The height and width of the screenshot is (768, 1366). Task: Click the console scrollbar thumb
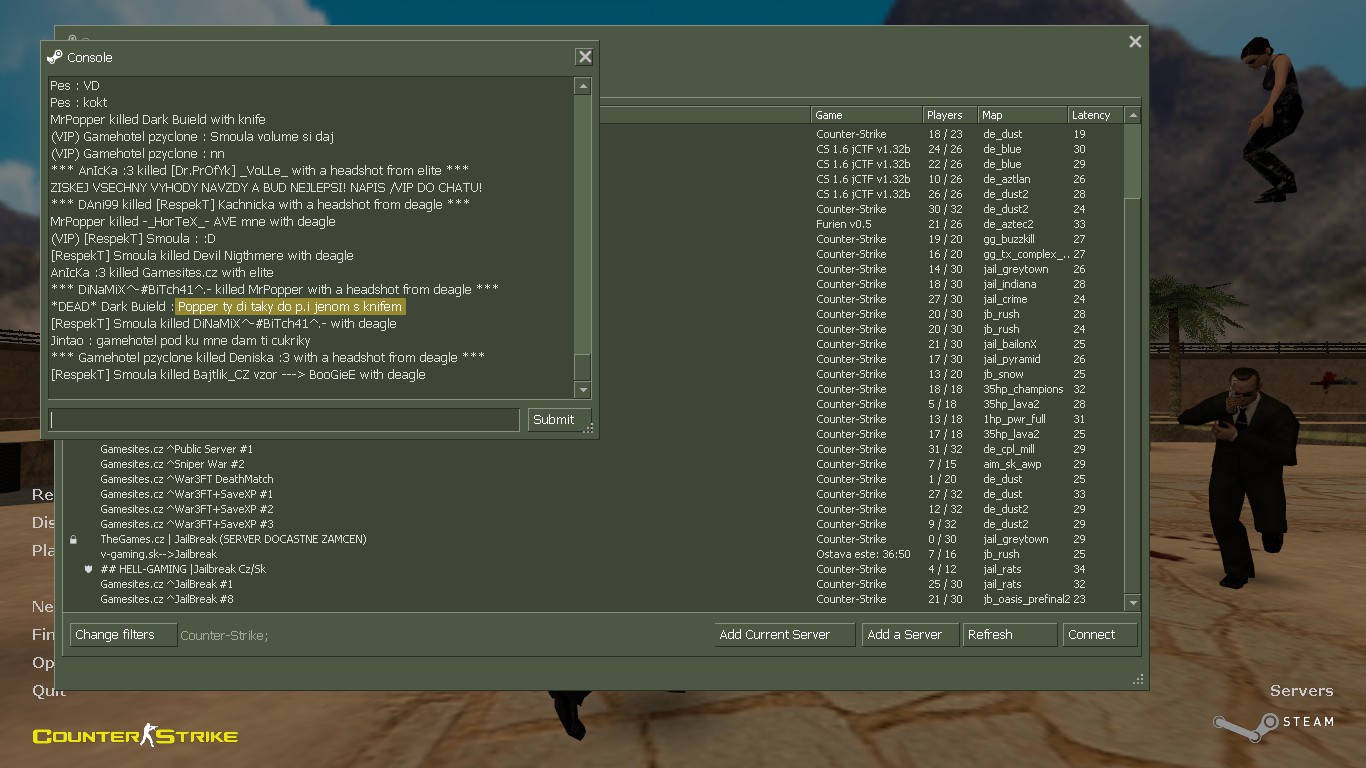pos(582,366)
